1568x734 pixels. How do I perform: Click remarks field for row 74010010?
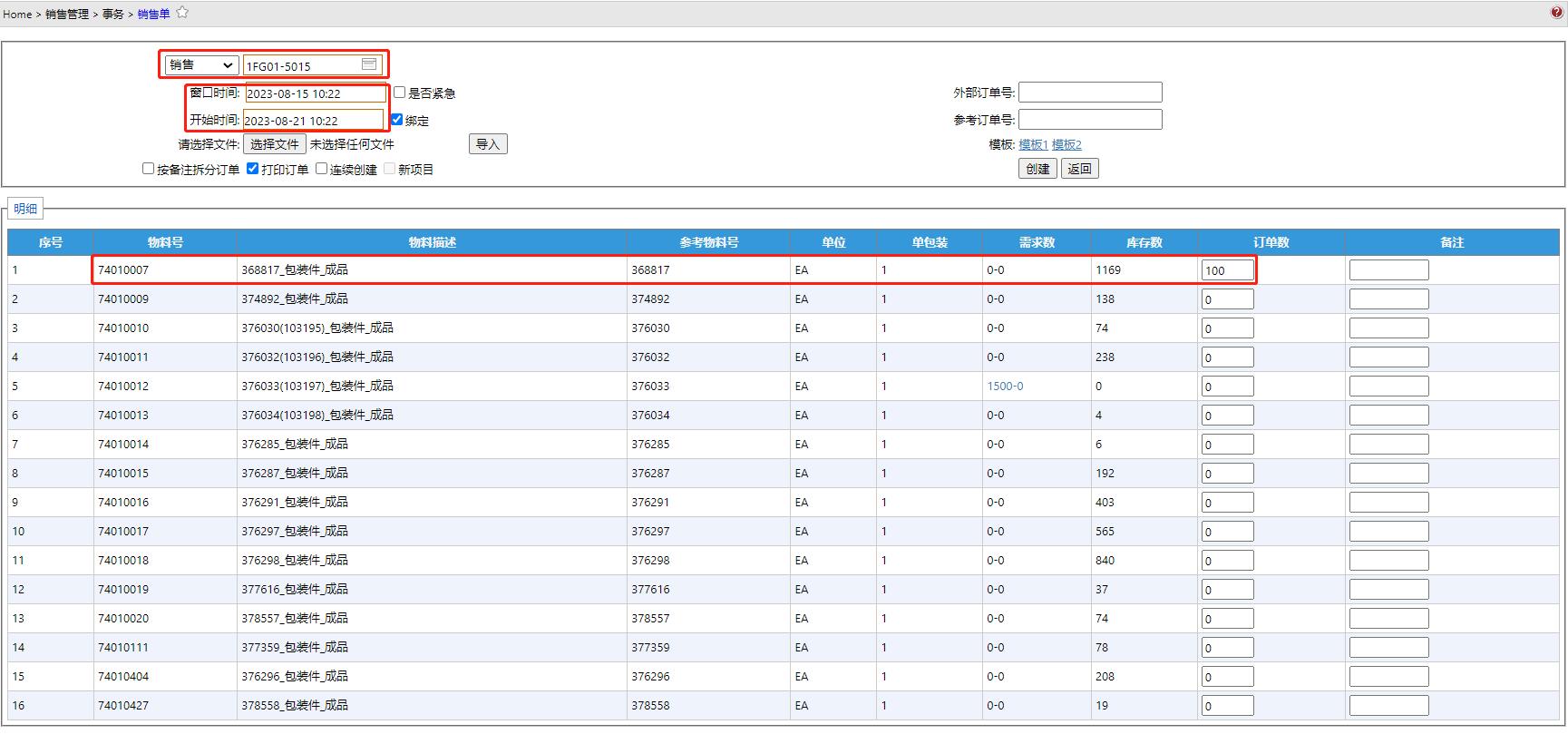pyautogui.click(x=1388, y=328)
